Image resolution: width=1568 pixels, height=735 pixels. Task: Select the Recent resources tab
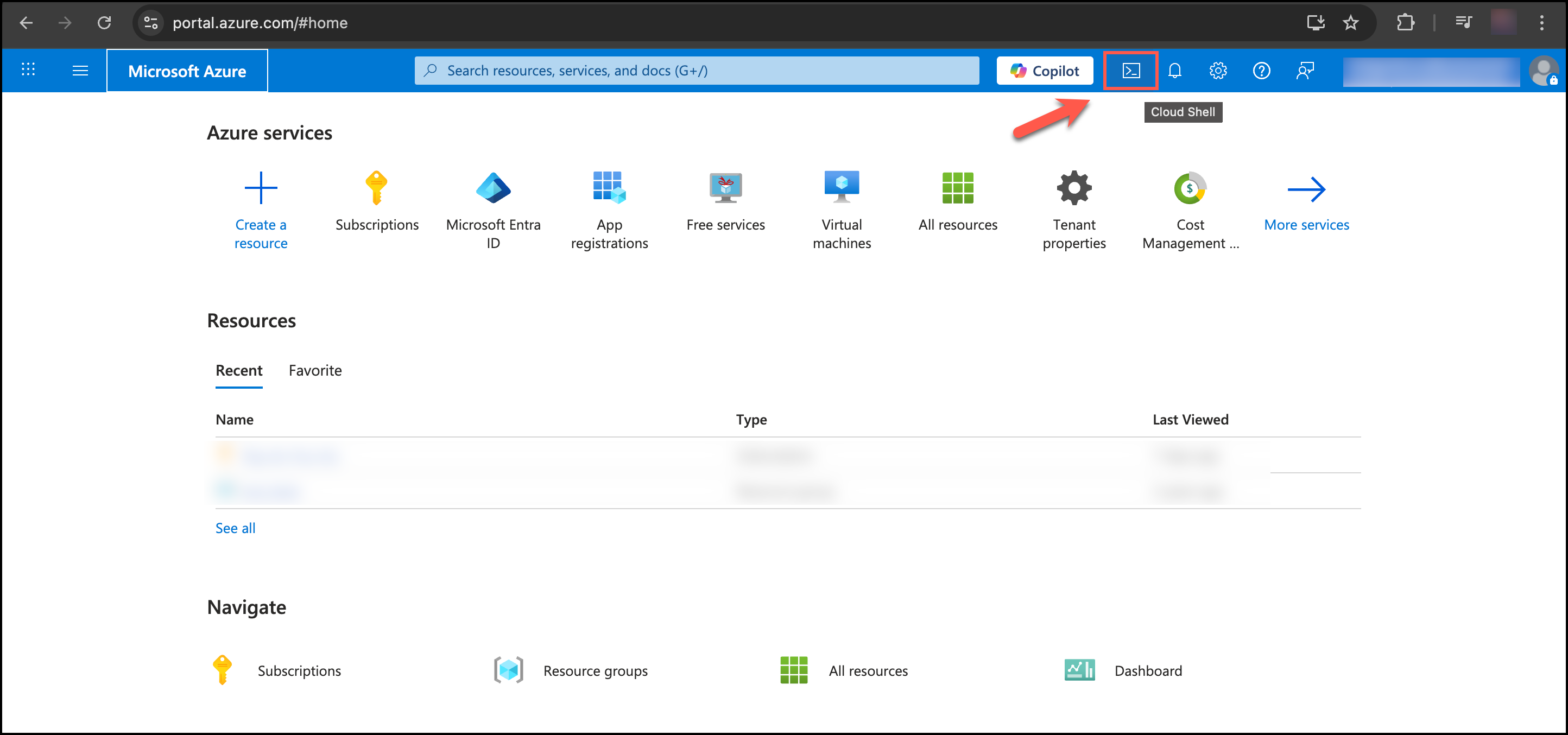click(238, 371)
